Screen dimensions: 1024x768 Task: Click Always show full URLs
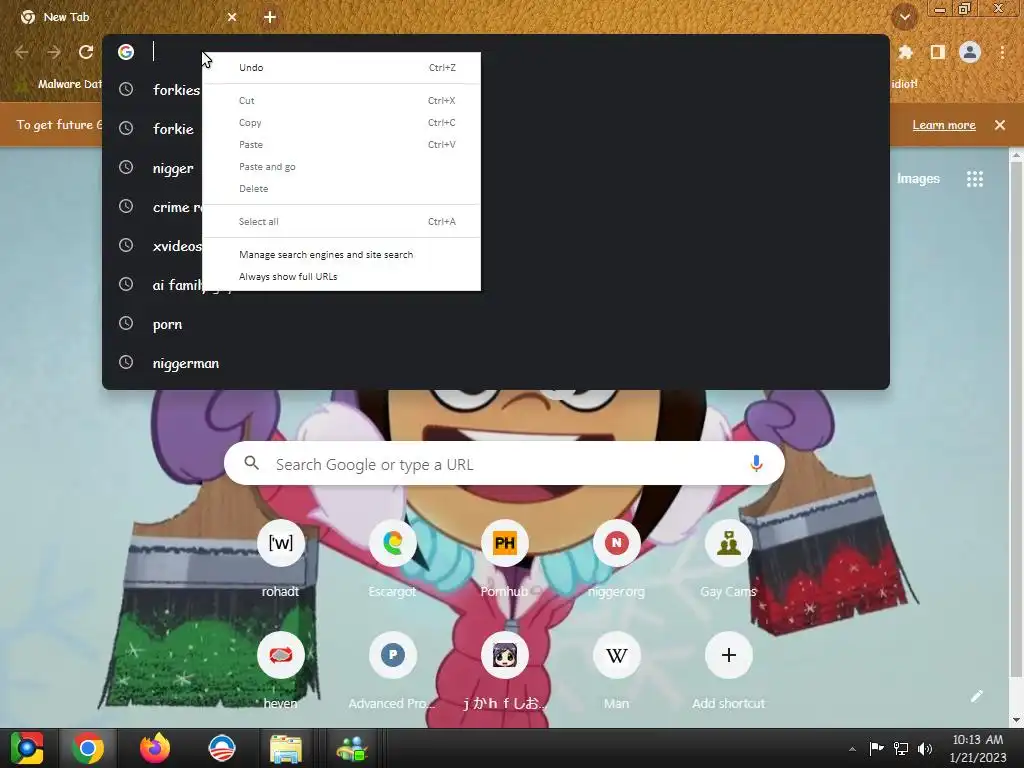[342, 277]
